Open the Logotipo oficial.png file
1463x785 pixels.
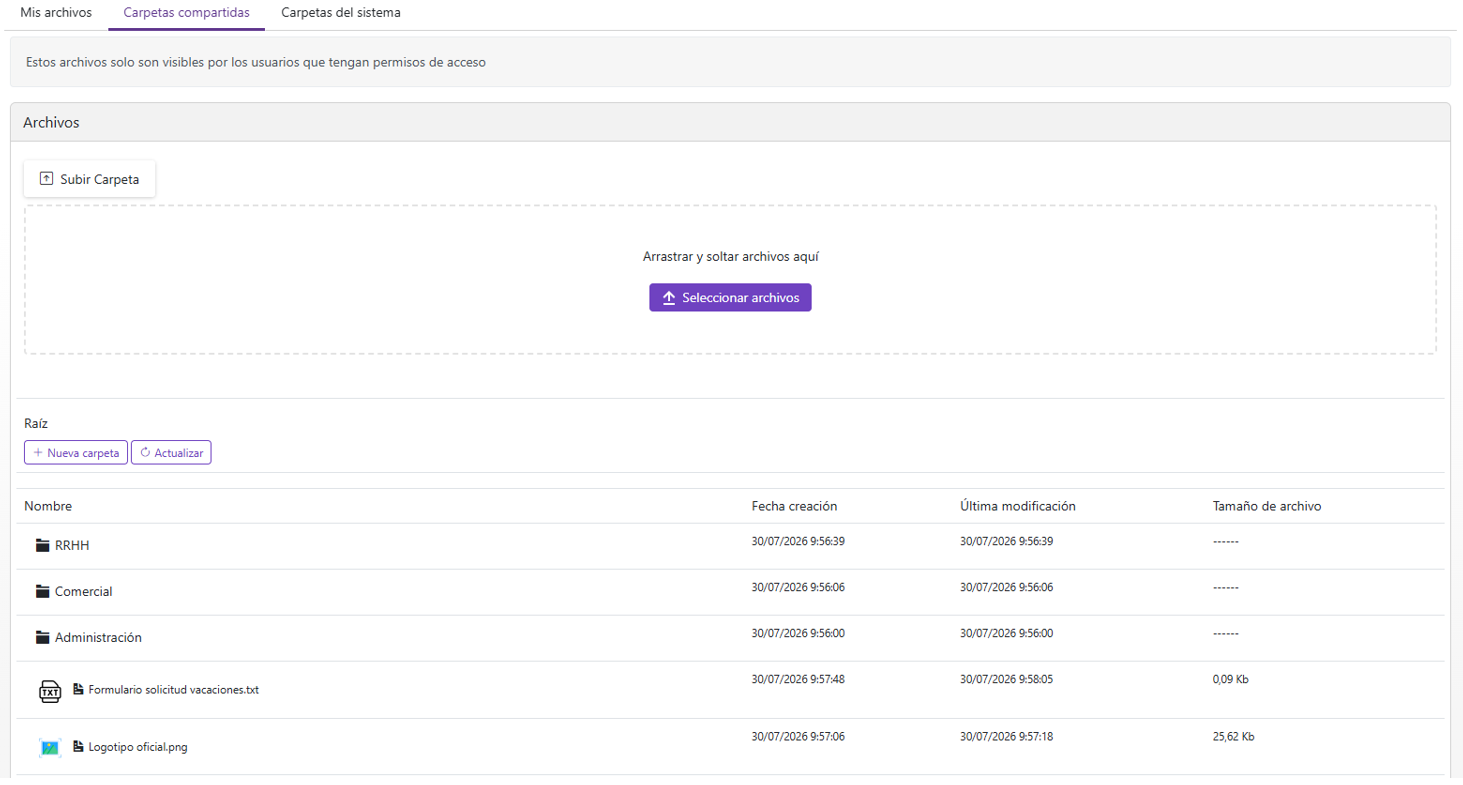pyautogui.click(x=138, y=747)
